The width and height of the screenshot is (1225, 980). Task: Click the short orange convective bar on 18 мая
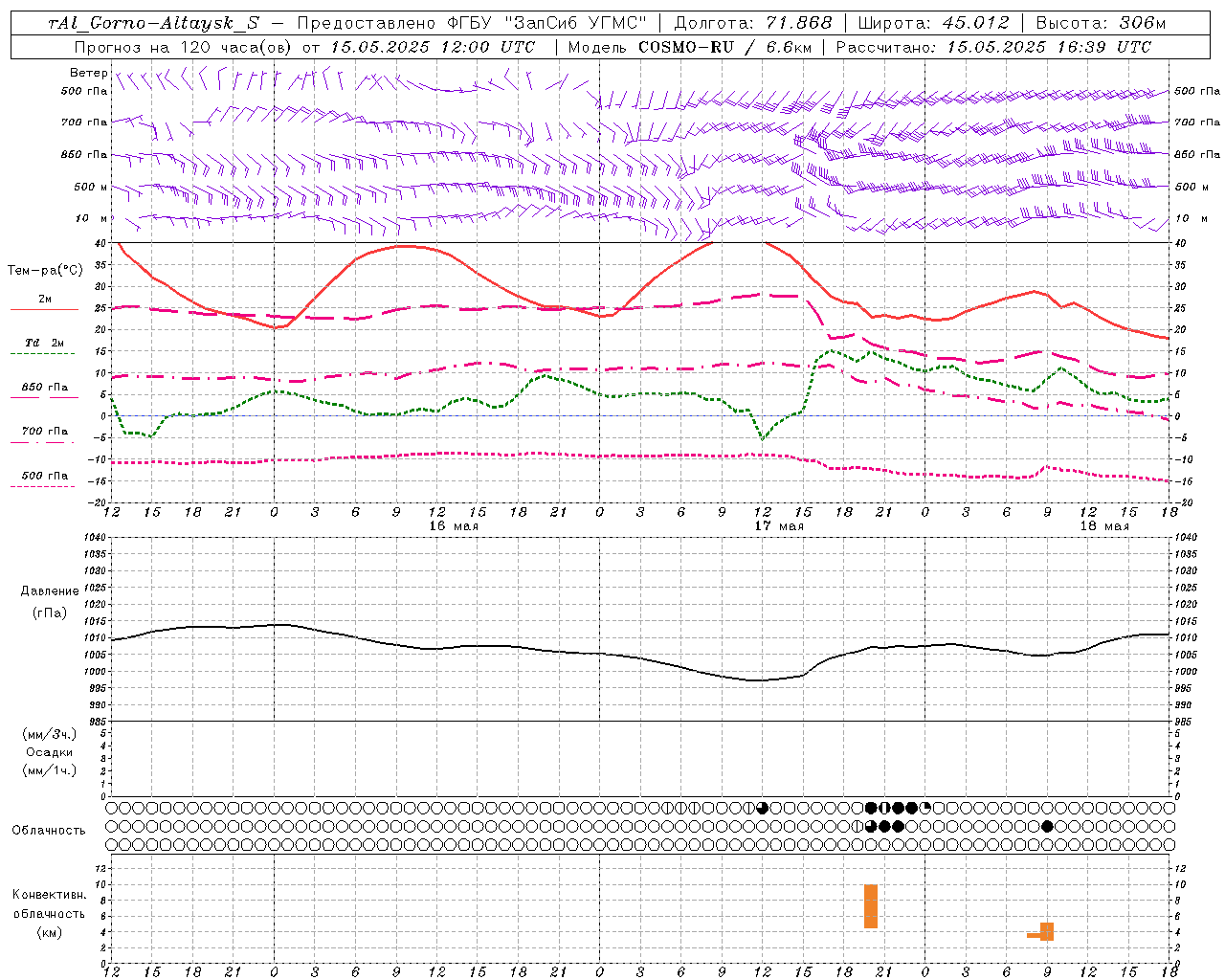(1047, 931)
